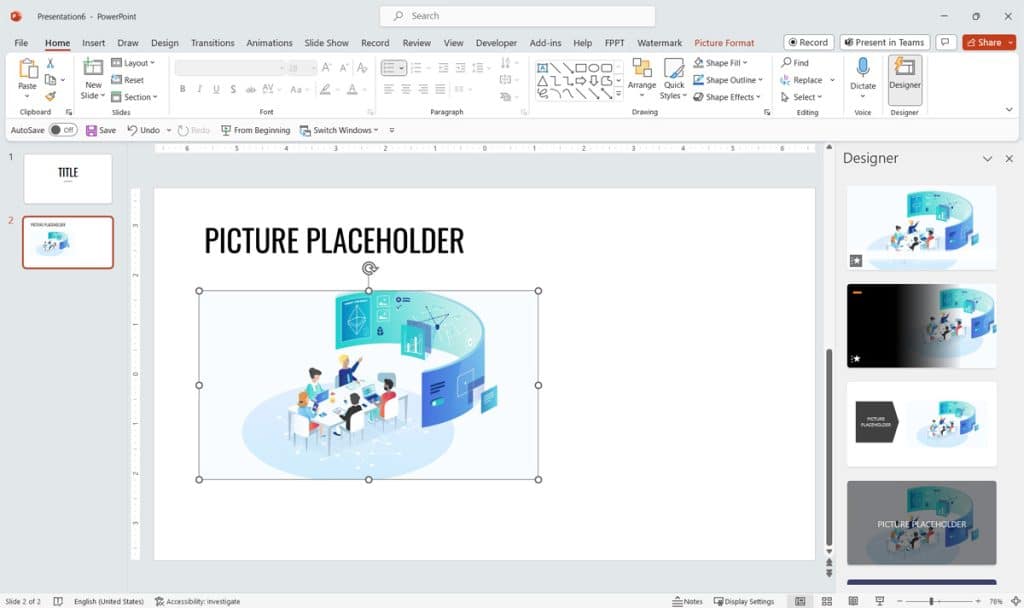Open the Shape Outline dropdown arrow
This screenshot has height=608, width=1024.
click(x=759, y=80)
